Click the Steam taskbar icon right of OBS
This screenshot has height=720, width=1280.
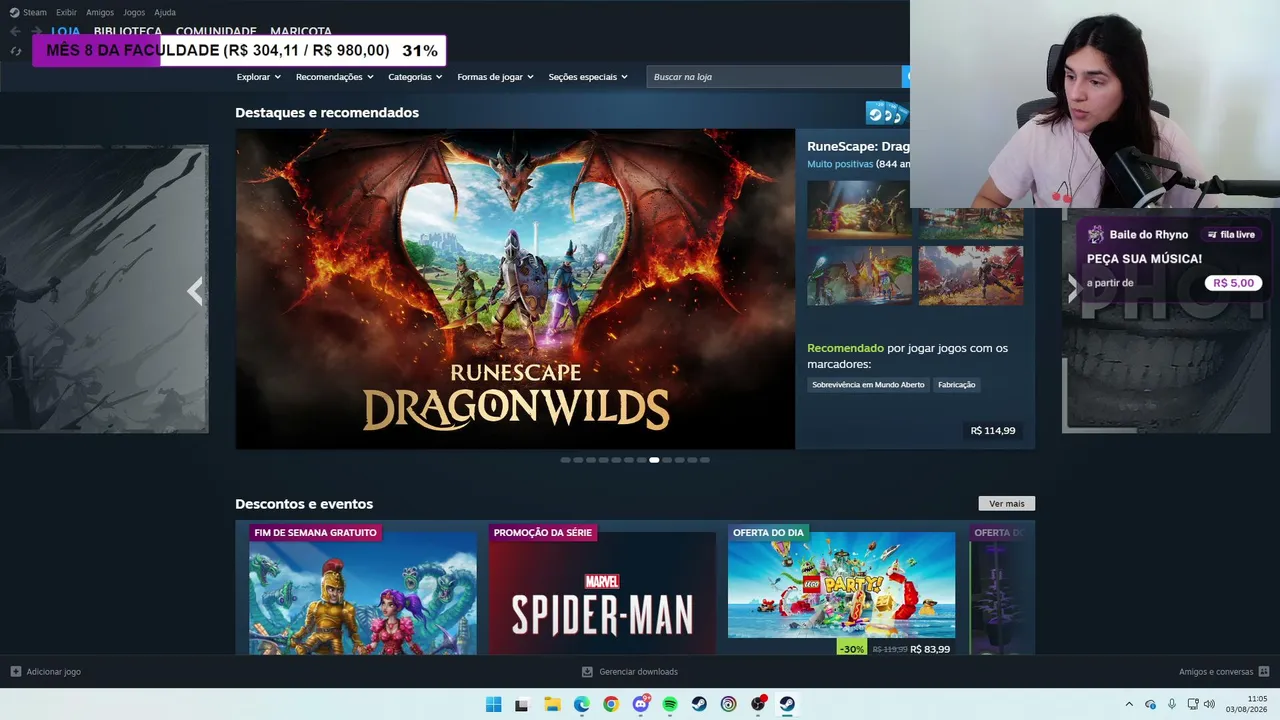coord(787,704)
